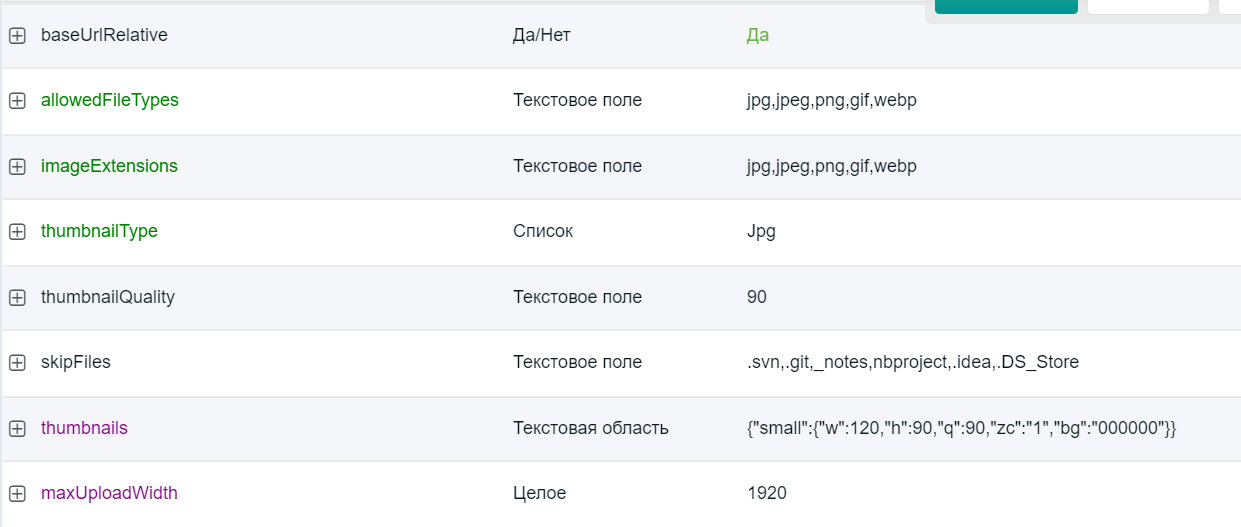Image resolution: width=1241 pixels, height=527 pixels.
Task: Click the green button at the top
Action: (x=1006, y=6)
